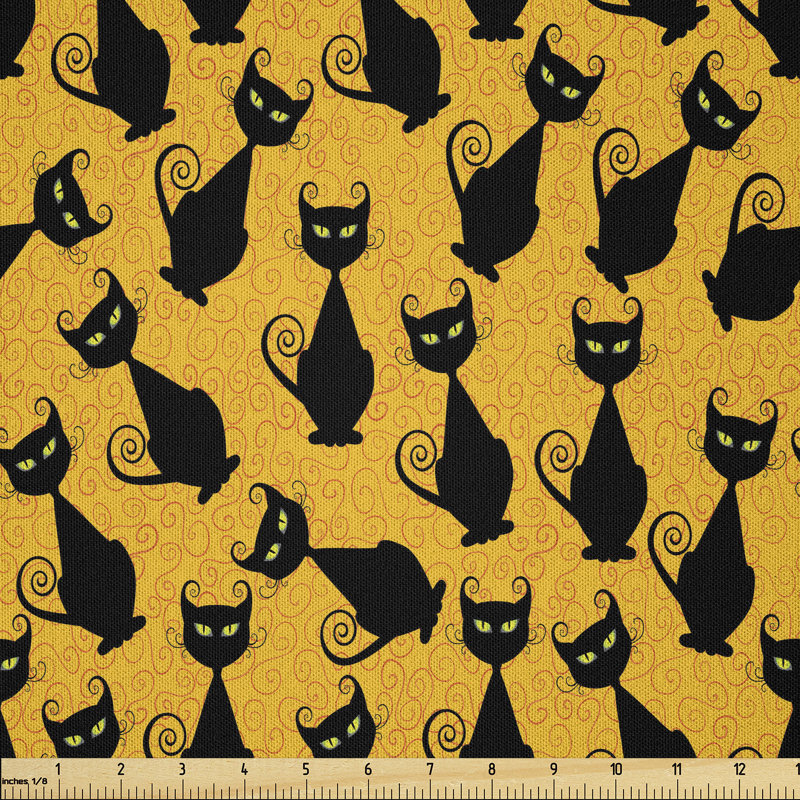Click the number 8 on the ruler
This screenshot has height=800, width=800.
tap(492, 769)
